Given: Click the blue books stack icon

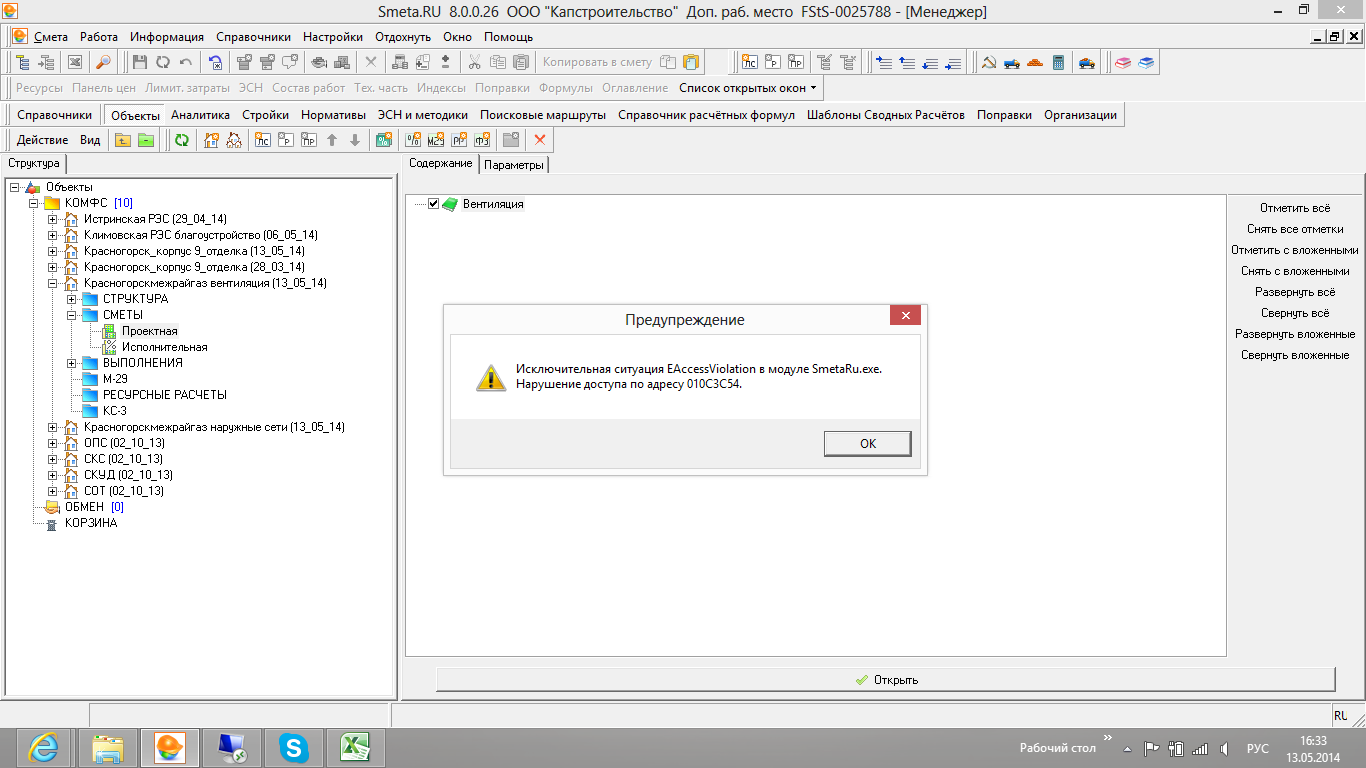Looking at the screenshot, I should click(x=1146, y=62).
